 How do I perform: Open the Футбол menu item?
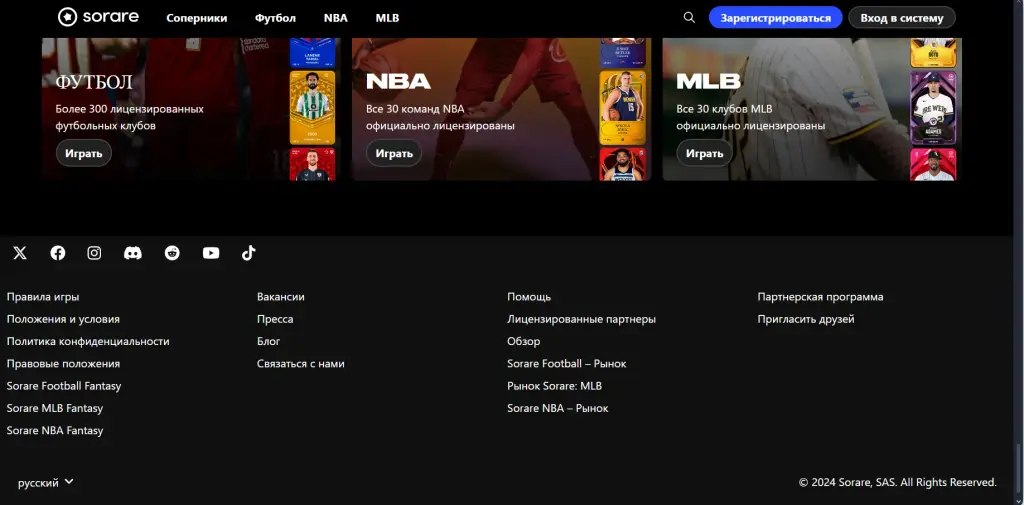[x=275, y=18]
